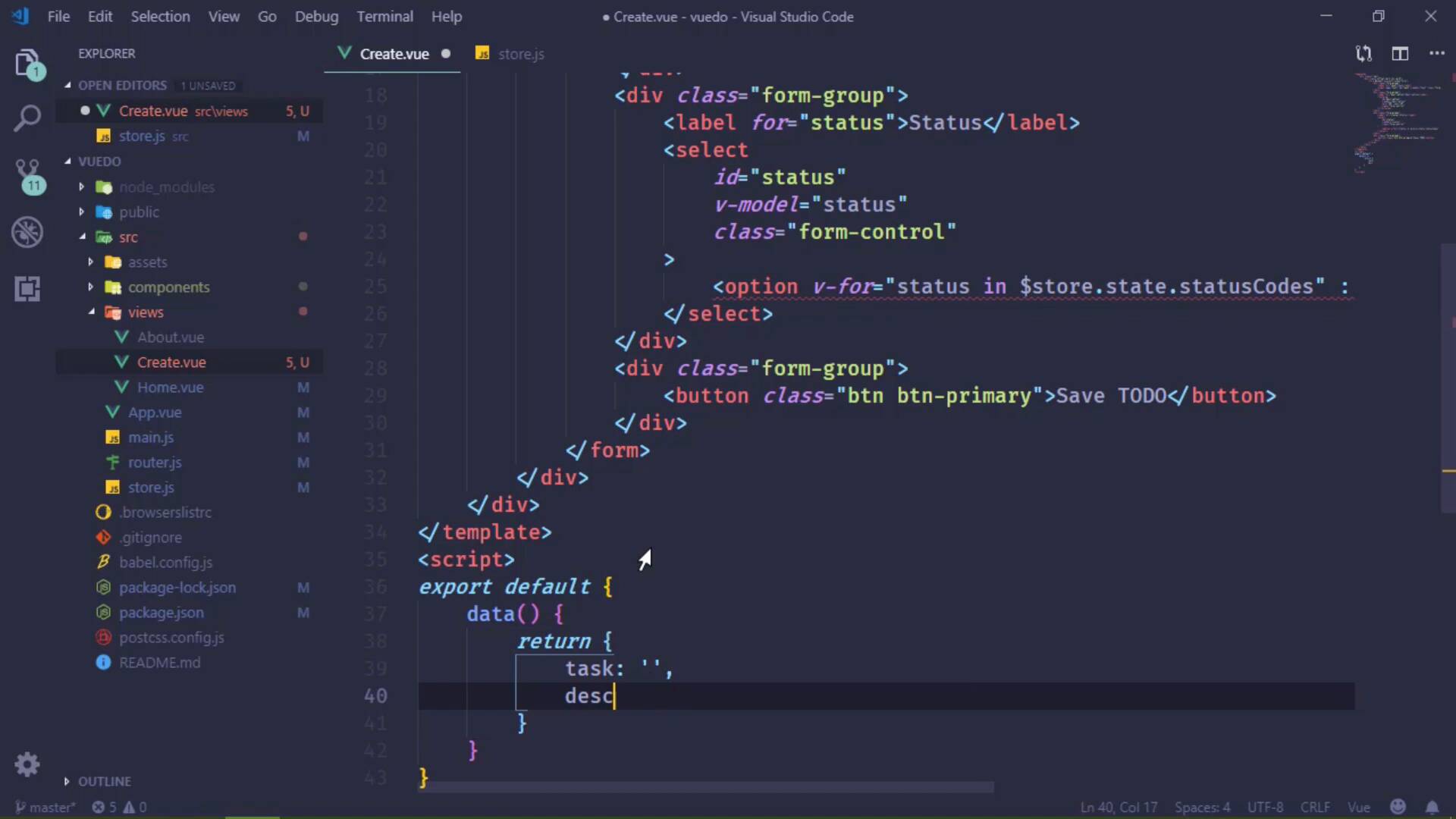Open App.vue in the file tree
Image resolution: width=1456 pixels, height=819 pixels.
click(x=190, y=412)
